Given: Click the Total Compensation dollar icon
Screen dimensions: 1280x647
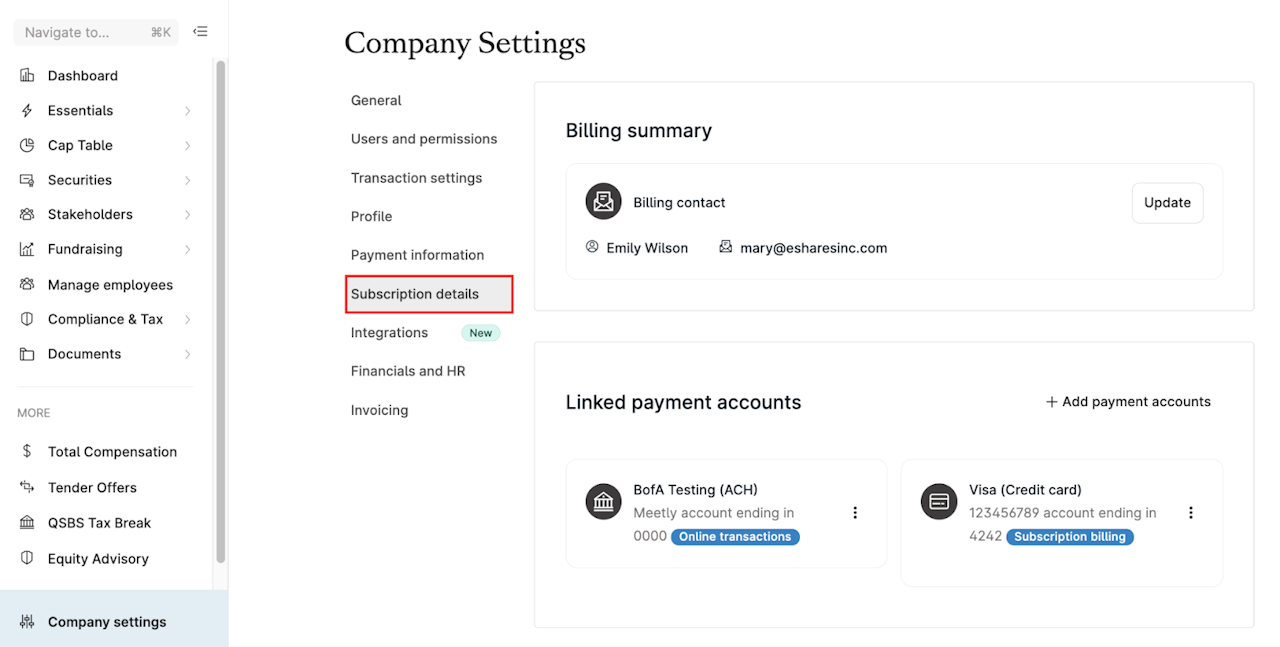Looking at the screenshot, I should (x=27, y=452).
